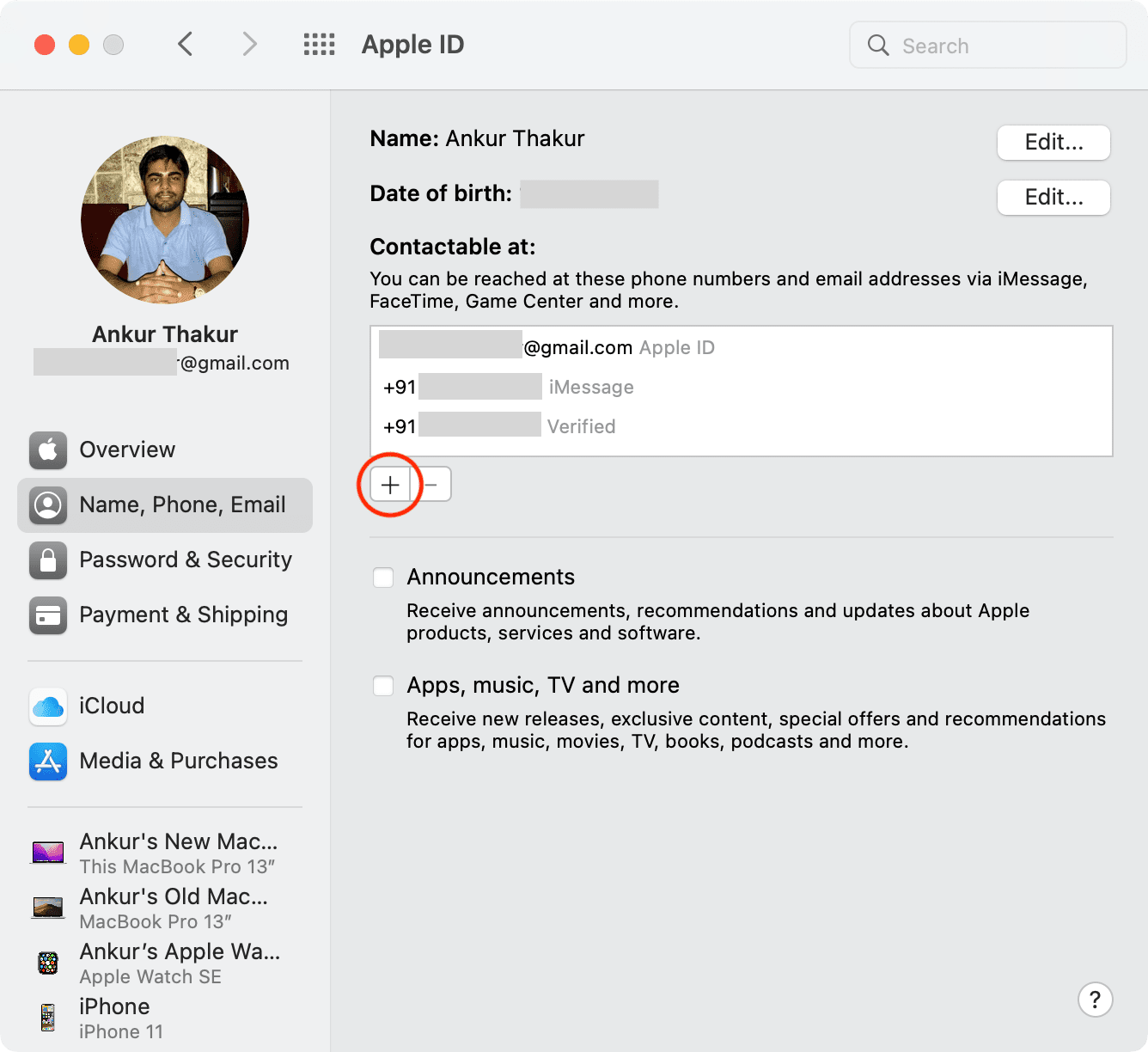Open iCloud settings
The image size is (1148, 1052).
[165, 706]
